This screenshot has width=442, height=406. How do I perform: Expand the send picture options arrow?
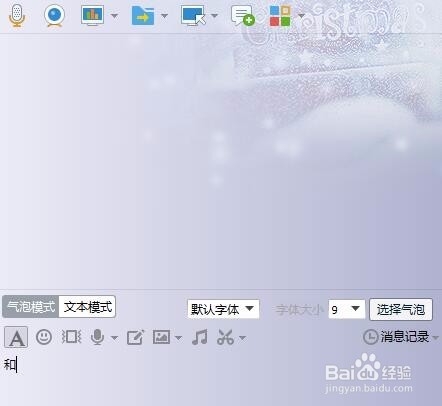179,338
